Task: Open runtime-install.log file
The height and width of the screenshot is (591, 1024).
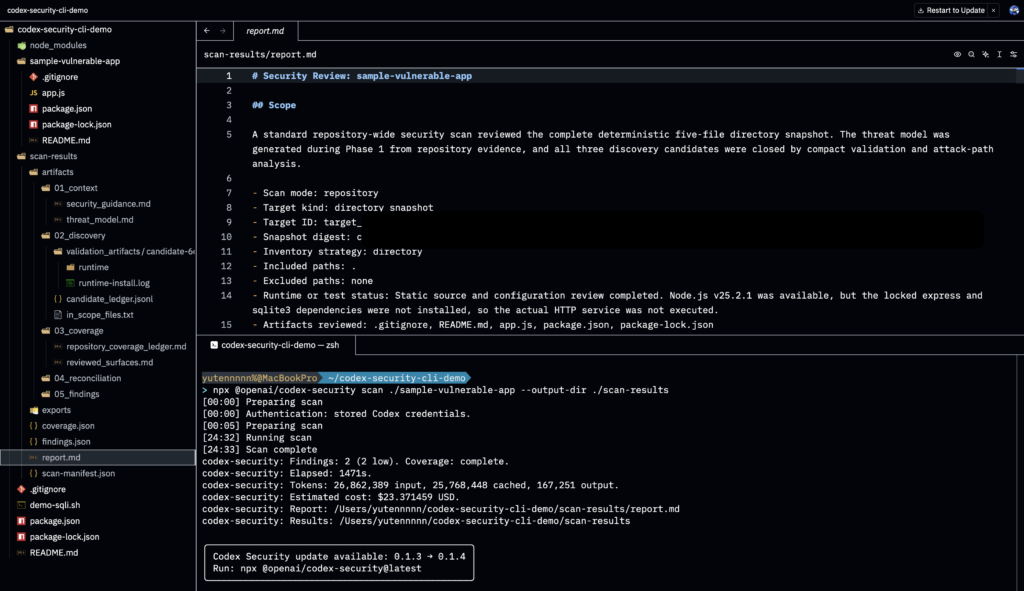Action: coord(114,283)
